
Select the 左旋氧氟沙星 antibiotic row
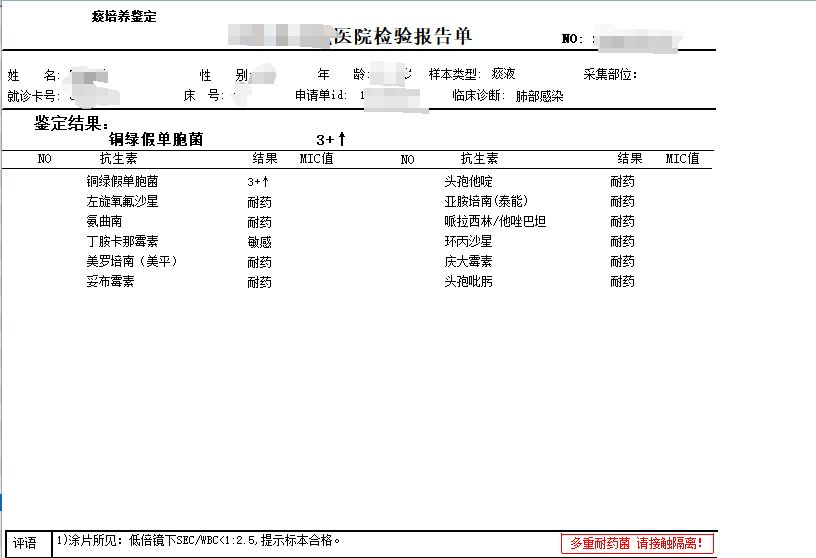[x=122, y=202]
